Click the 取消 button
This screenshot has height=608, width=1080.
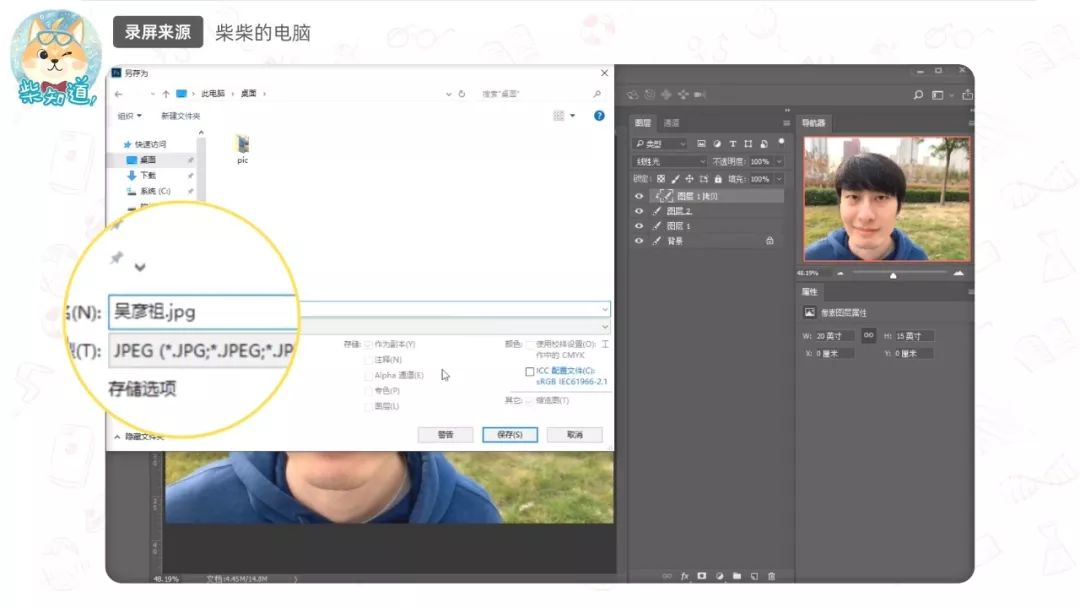[574, 435]
